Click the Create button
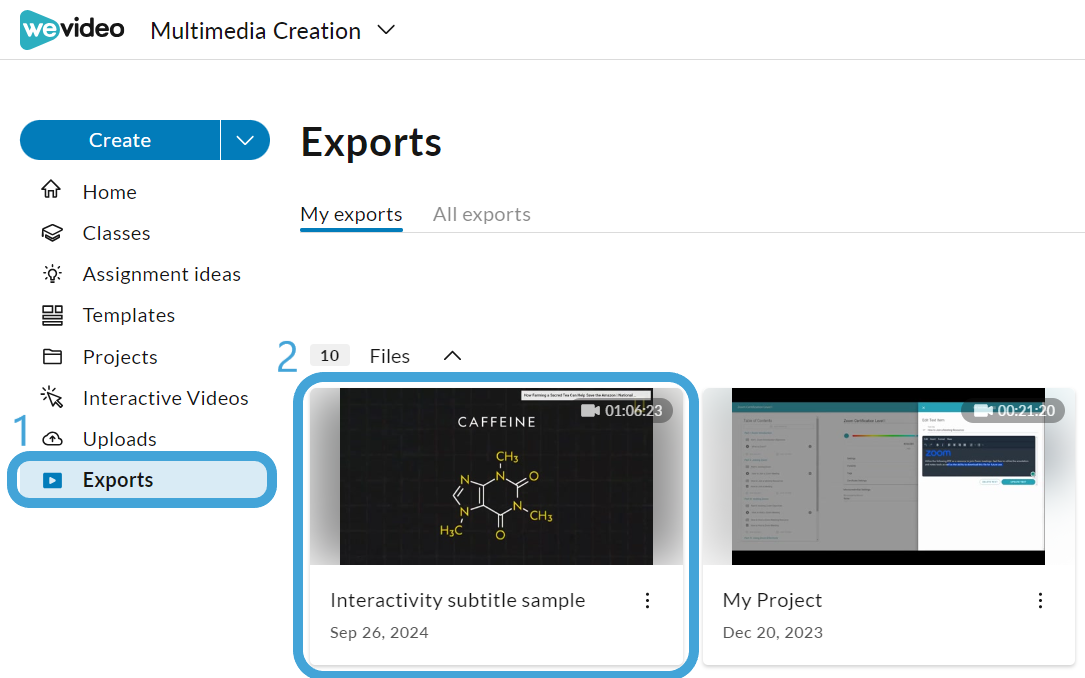 pyautogui.click(x=120, y=140)
